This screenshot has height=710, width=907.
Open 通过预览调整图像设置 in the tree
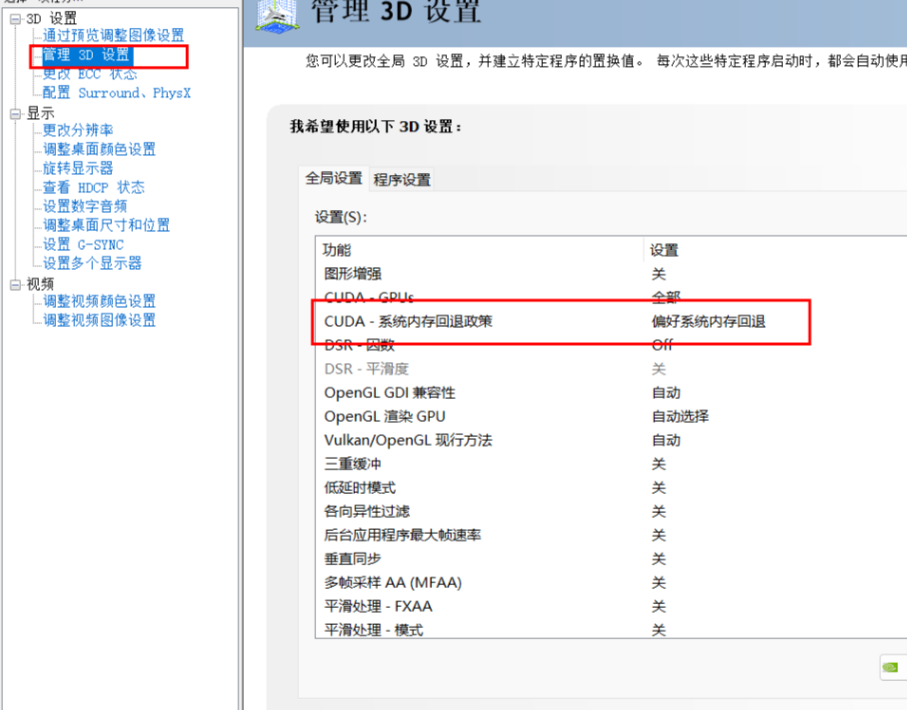tap(113, 36)
